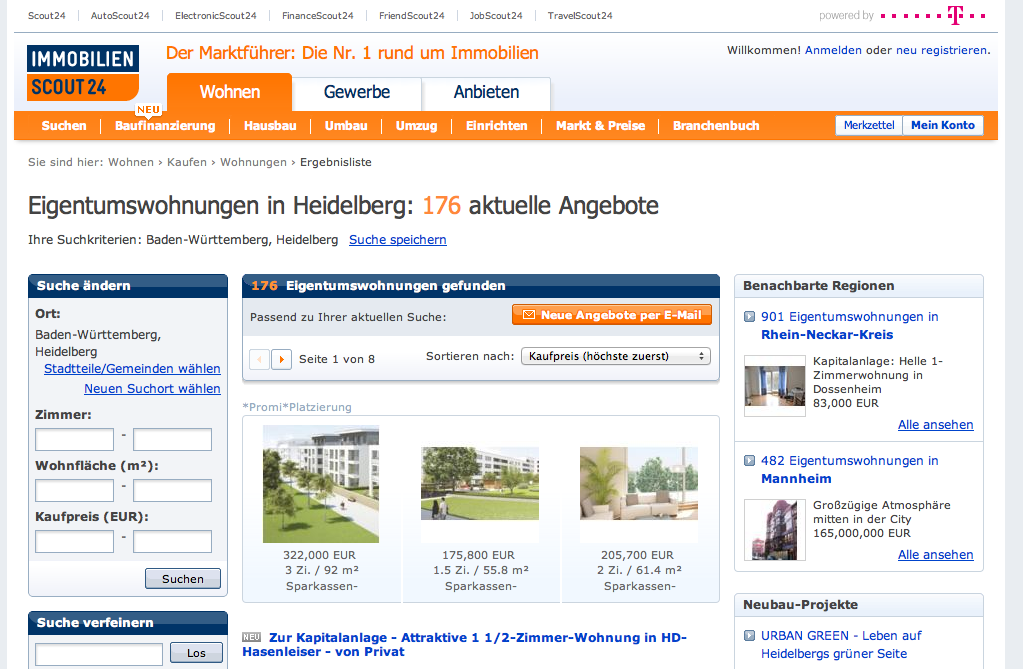Screen dimensions: 1023x669
Task: Open 901 Eigentumswohnungen in Rhein-Neckar-Kreis link
Action: tap(849, 326)
